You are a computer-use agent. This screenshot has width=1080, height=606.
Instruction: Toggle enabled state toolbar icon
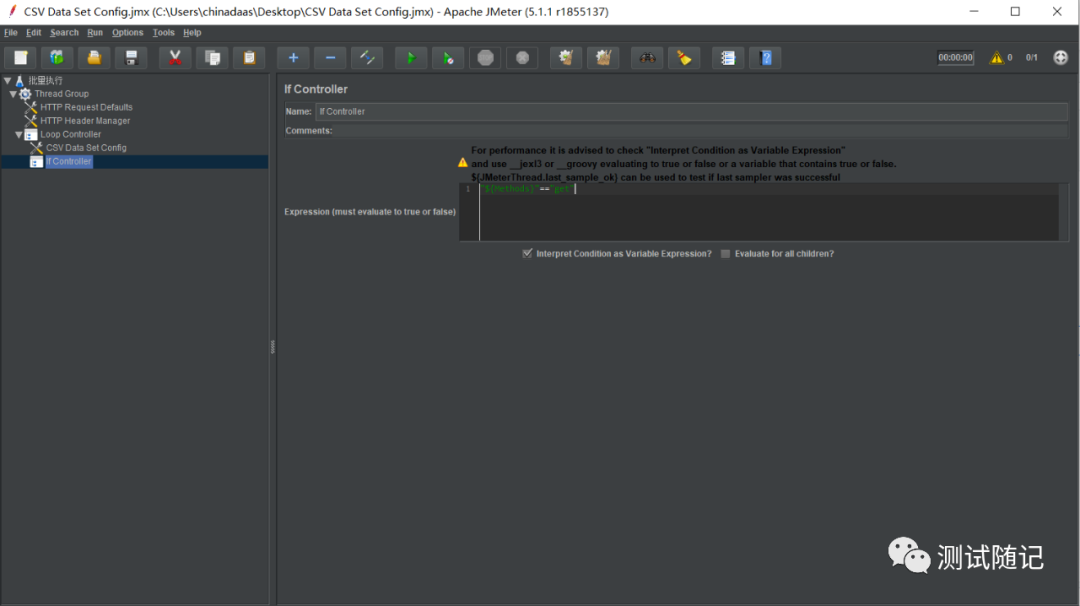(367, 58)
